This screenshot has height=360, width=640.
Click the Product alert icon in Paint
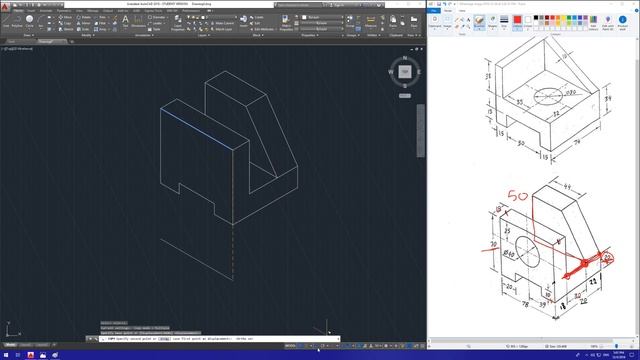coord(622,22)
